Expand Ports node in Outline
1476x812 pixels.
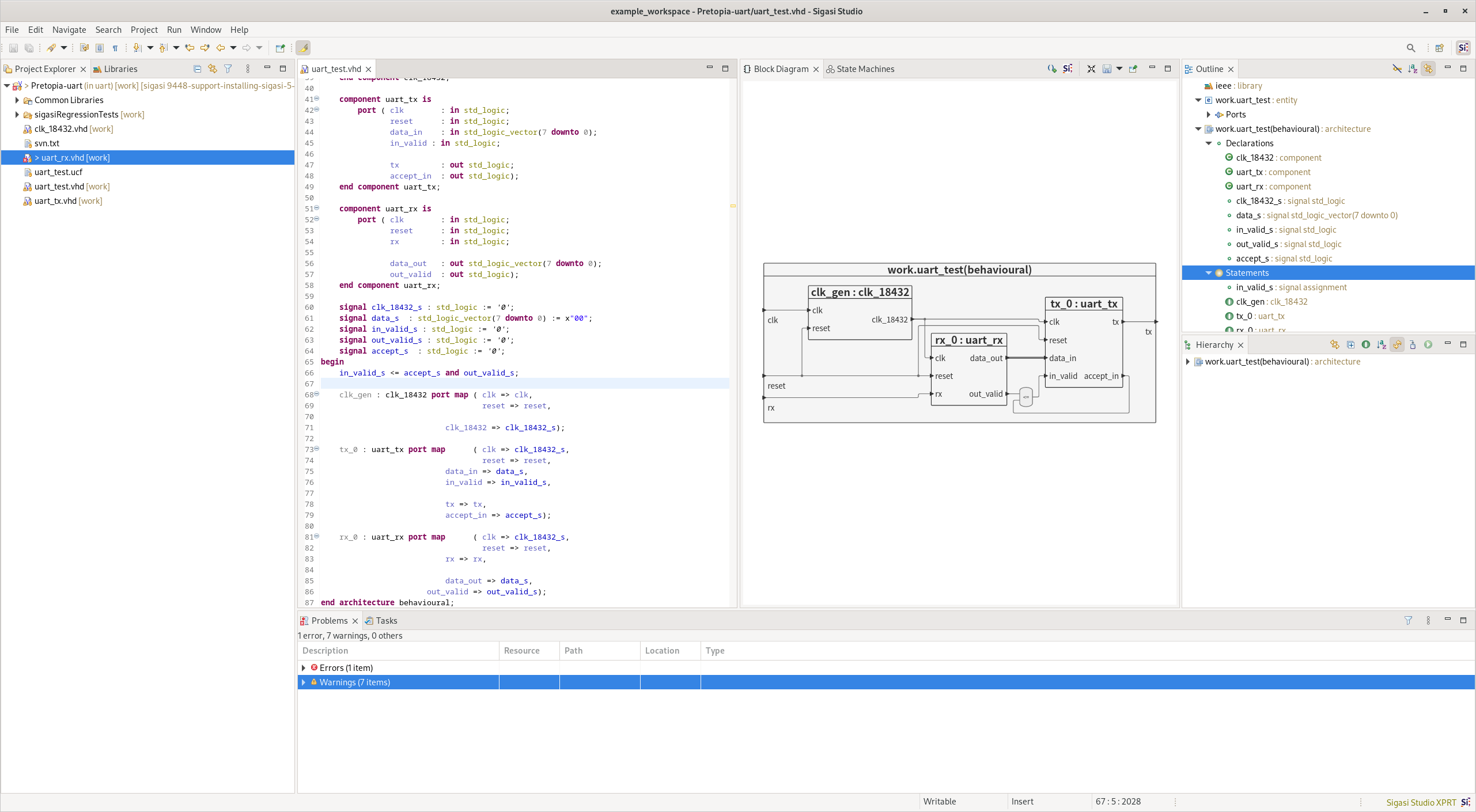pyautogui.click(x=1209, y=115)
